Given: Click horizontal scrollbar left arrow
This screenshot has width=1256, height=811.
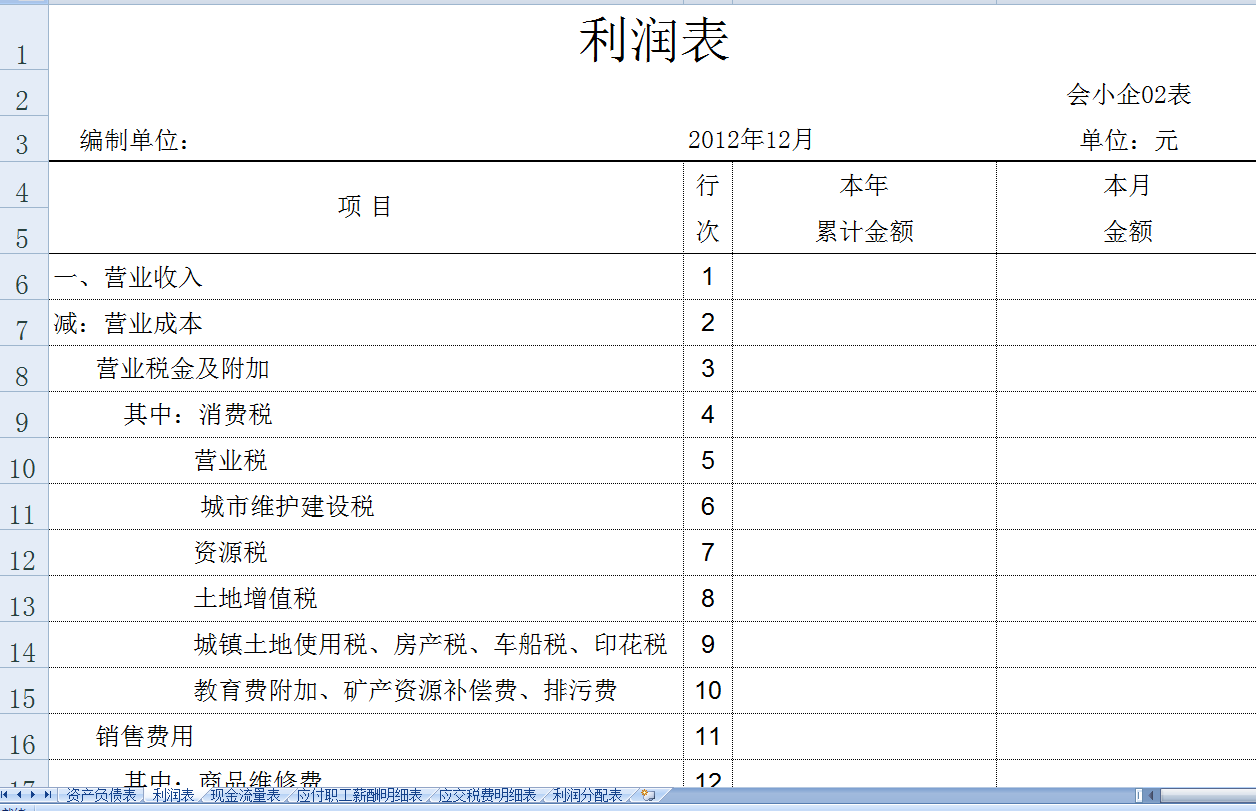Looking at the screenshot, I should (1150, 795).
